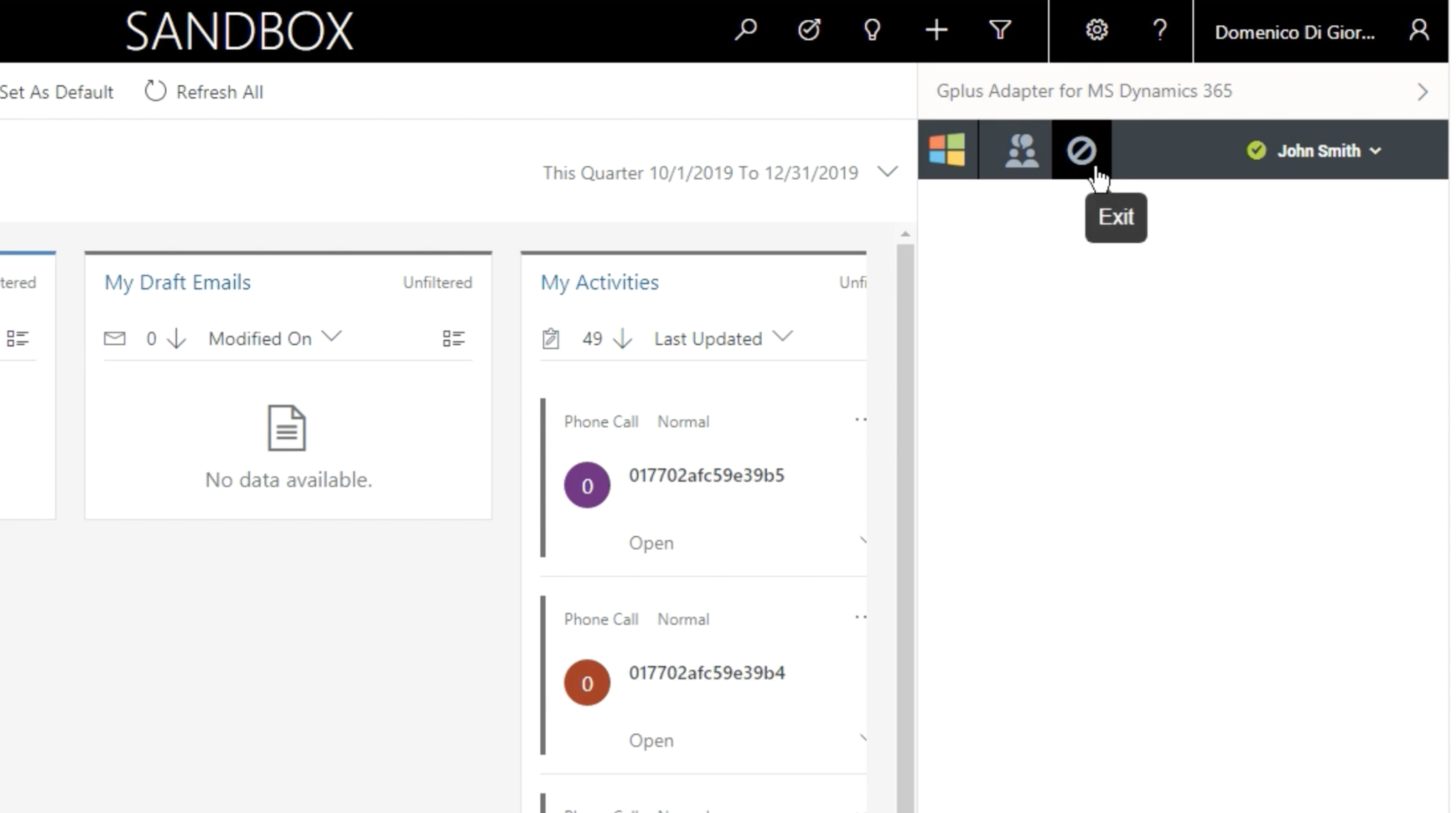
Task: Open phone call 017702afc59e39b5
Action: 706,475
